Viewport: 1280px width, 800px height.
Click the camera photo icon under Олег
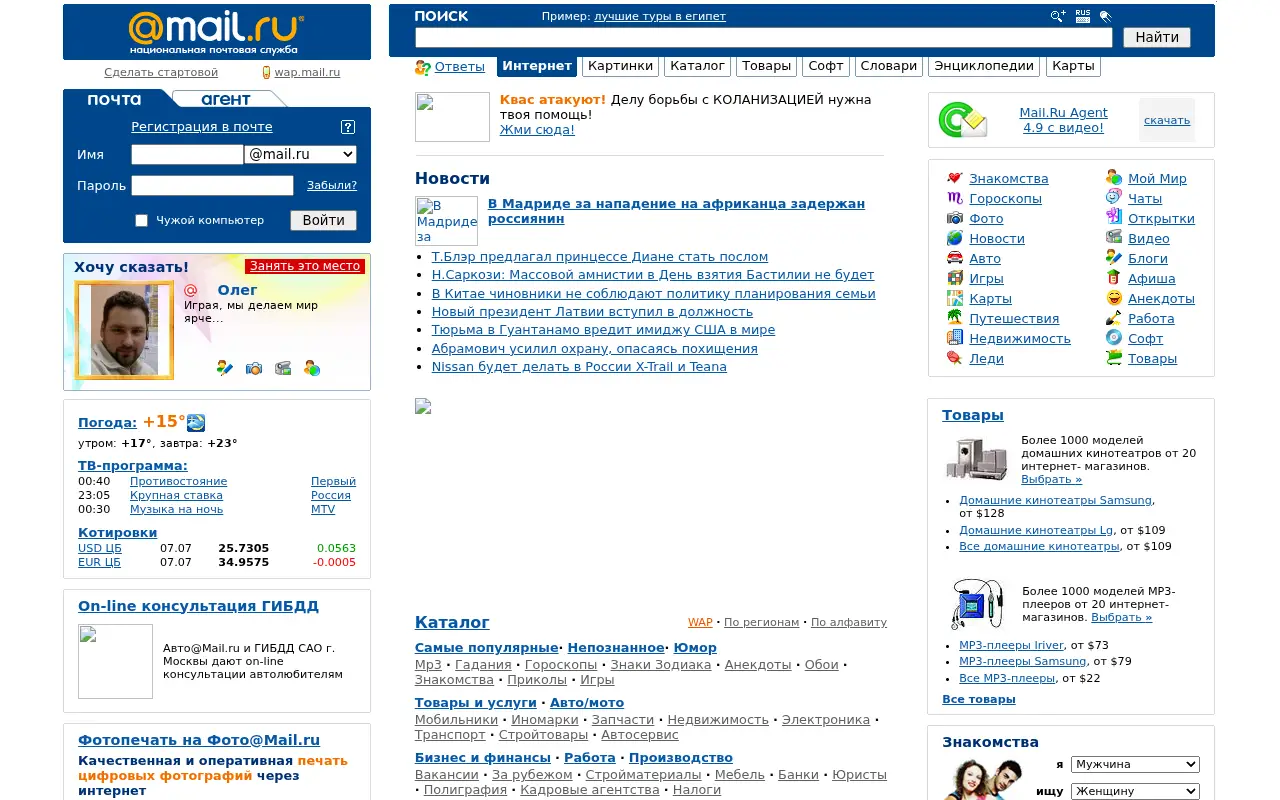tap(254, 368)
